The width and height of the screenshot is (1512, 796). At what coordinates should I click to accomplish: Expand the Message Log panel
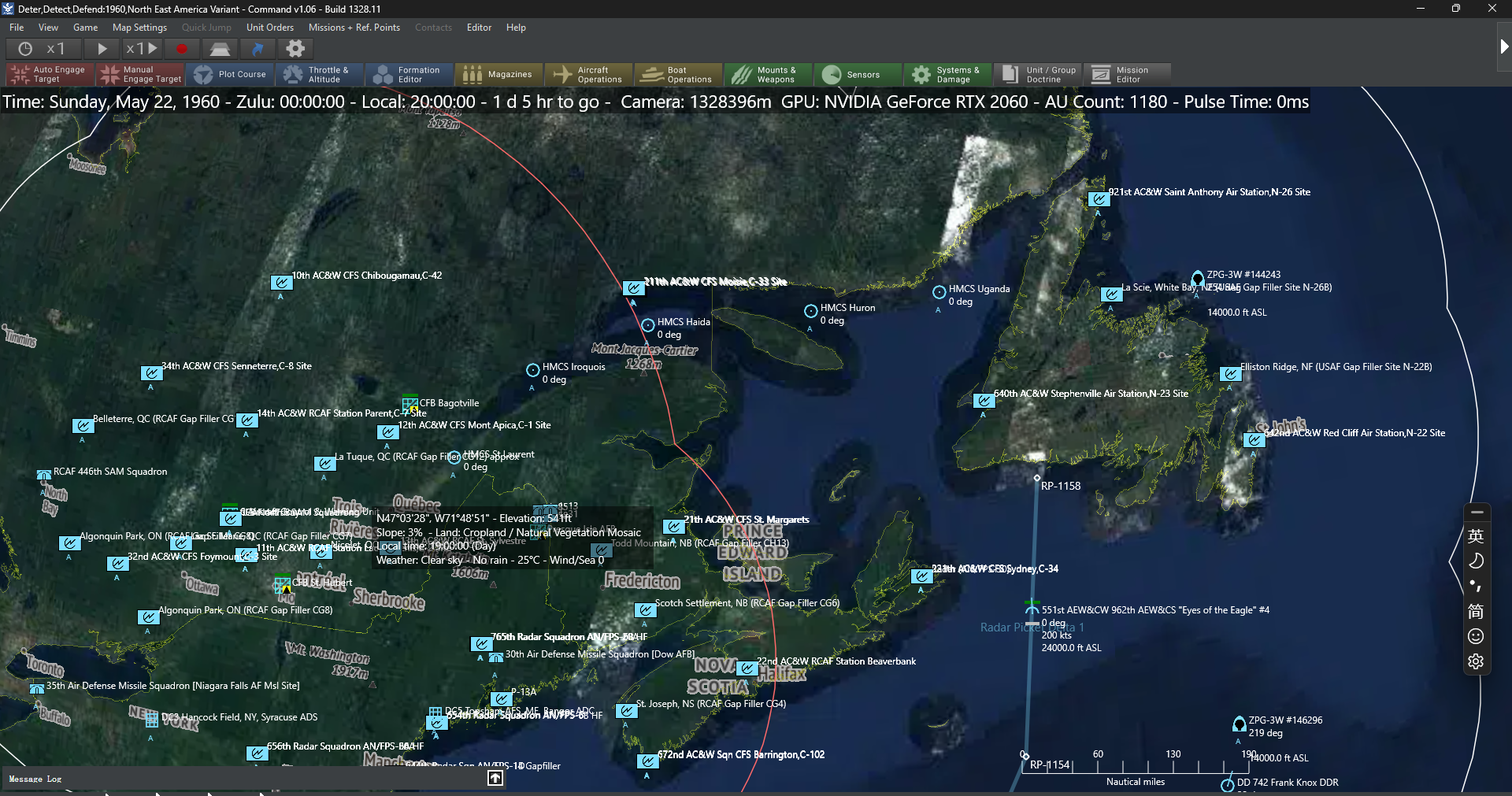[x=495, y=778]
